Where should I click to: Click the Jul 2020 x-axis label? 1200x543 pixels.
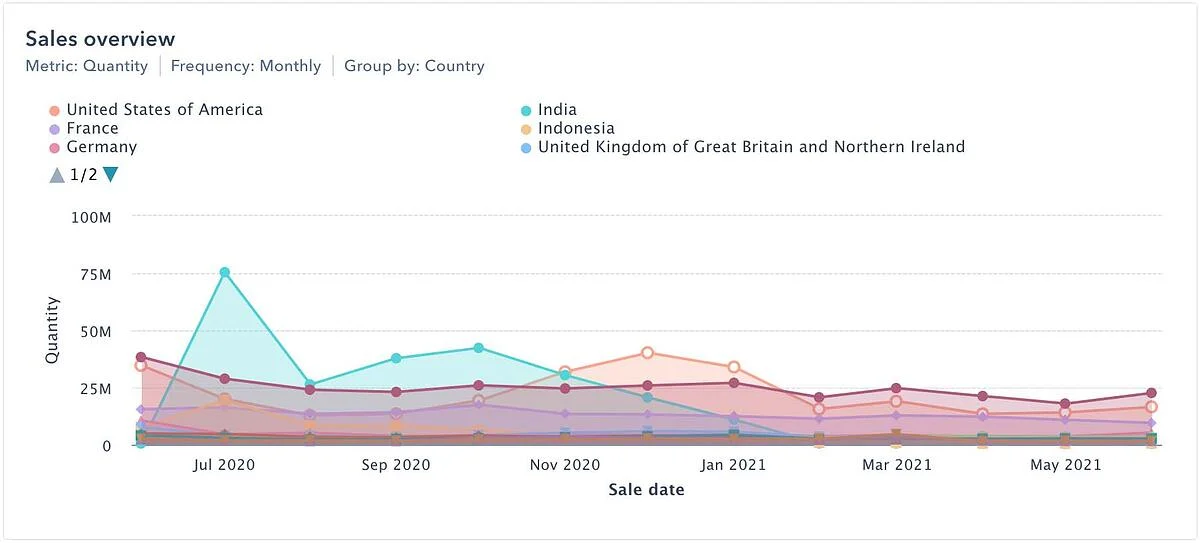pos(225,465)
